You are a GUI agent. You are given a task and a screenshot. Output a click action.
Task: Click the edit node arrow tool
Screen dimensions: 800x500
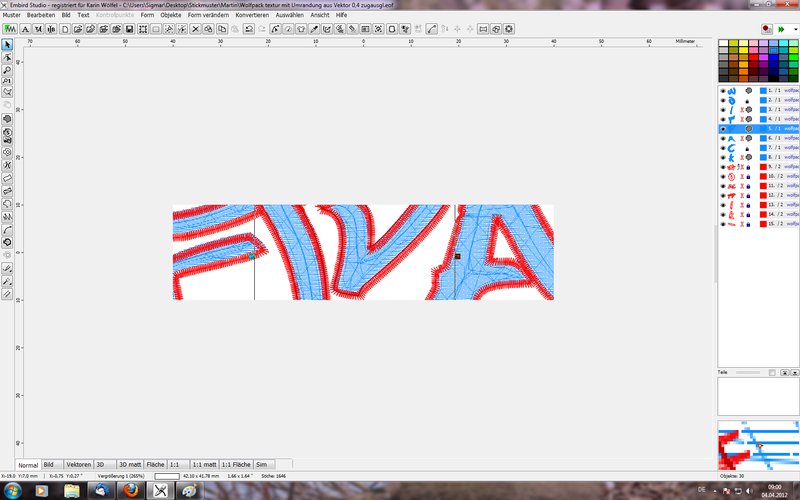point(7,57)
